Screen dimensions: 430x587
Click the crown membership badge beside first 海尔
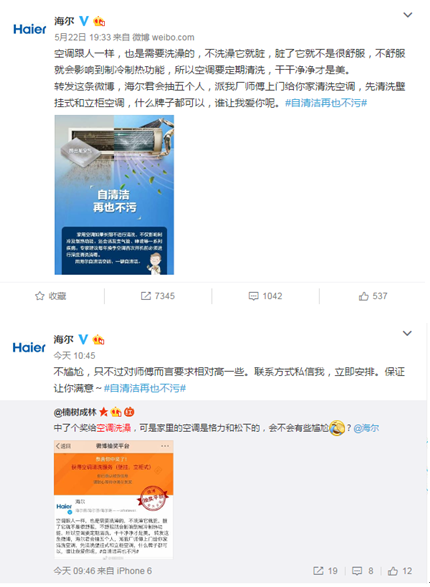pyautogui.click(x=99, y=21)
